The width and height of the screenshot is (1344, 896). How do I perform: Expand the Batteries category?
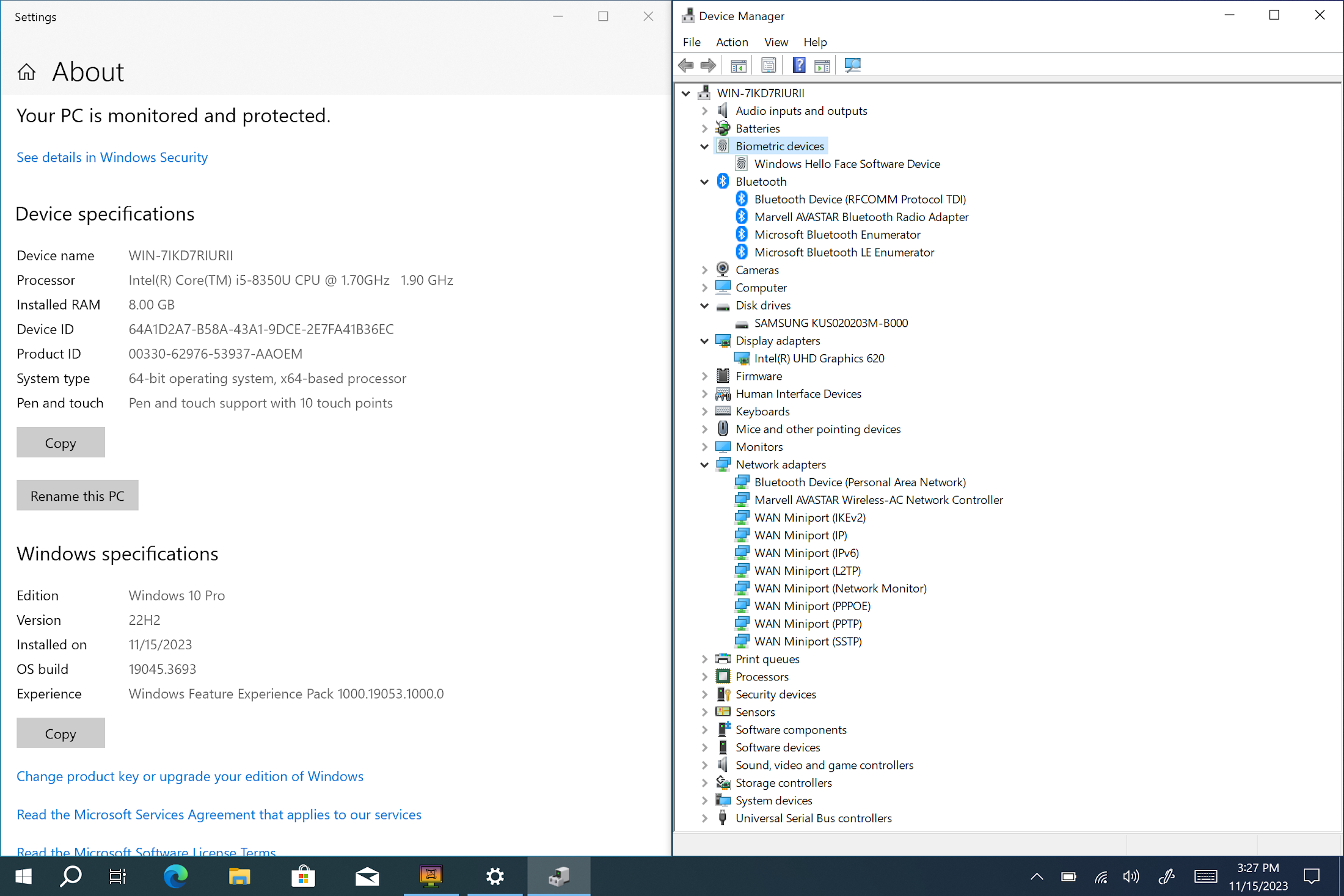[704, 129]
